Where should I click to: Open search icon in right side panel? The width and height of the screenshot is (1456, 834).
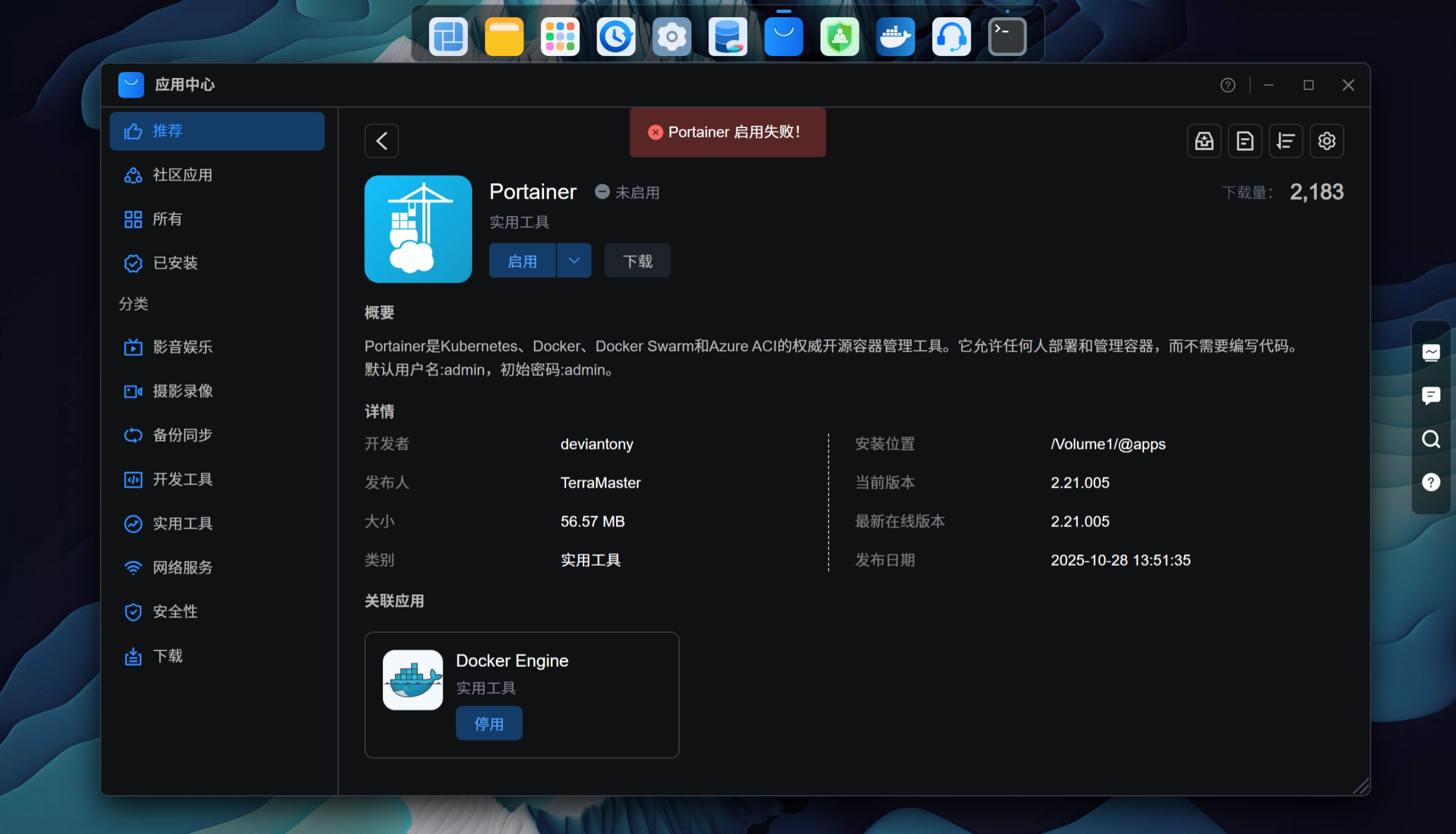(x=1431, y=439)
